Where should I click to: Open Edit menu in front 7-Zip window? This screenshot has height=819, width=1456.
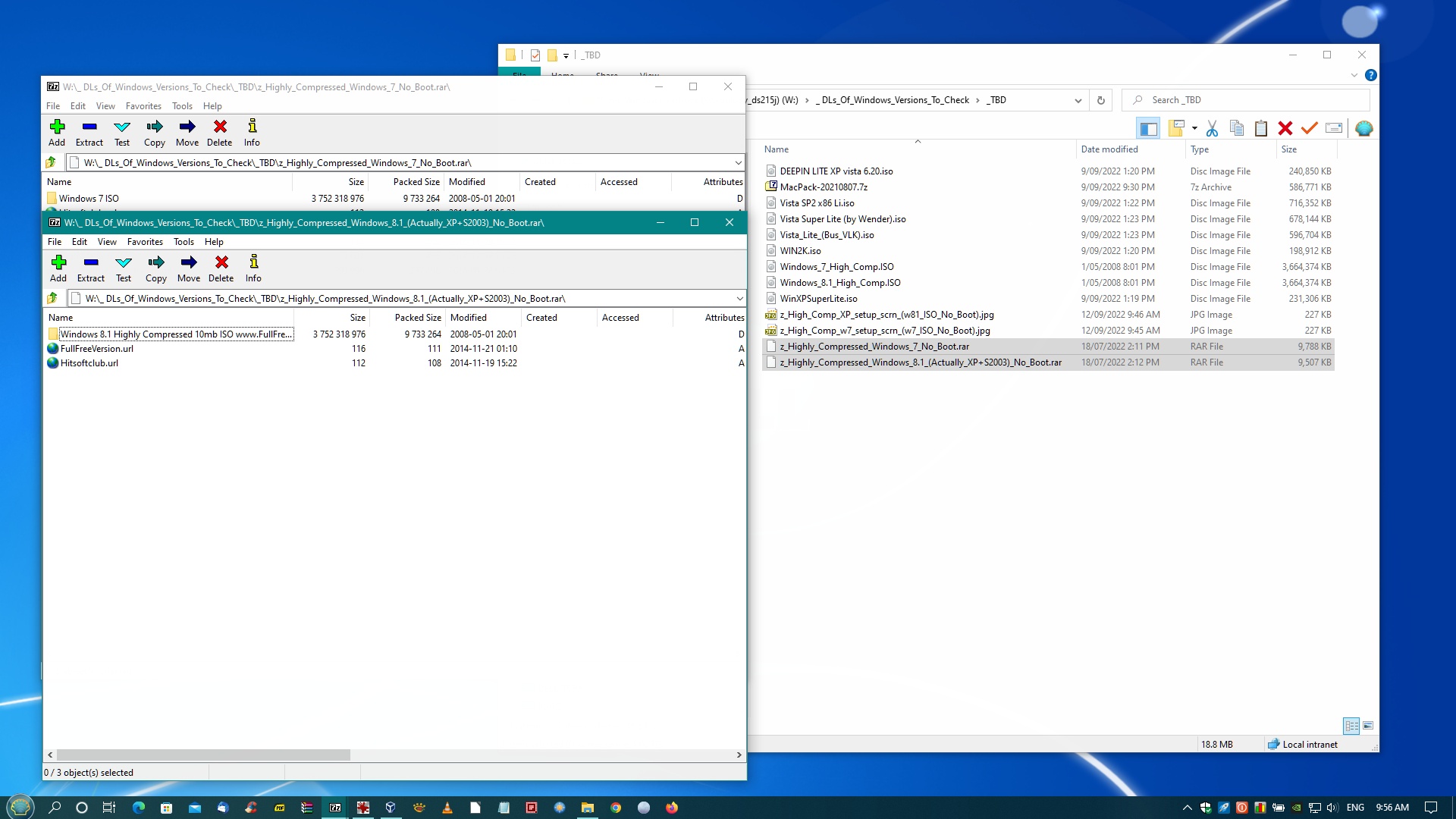(x=80, y=242)
